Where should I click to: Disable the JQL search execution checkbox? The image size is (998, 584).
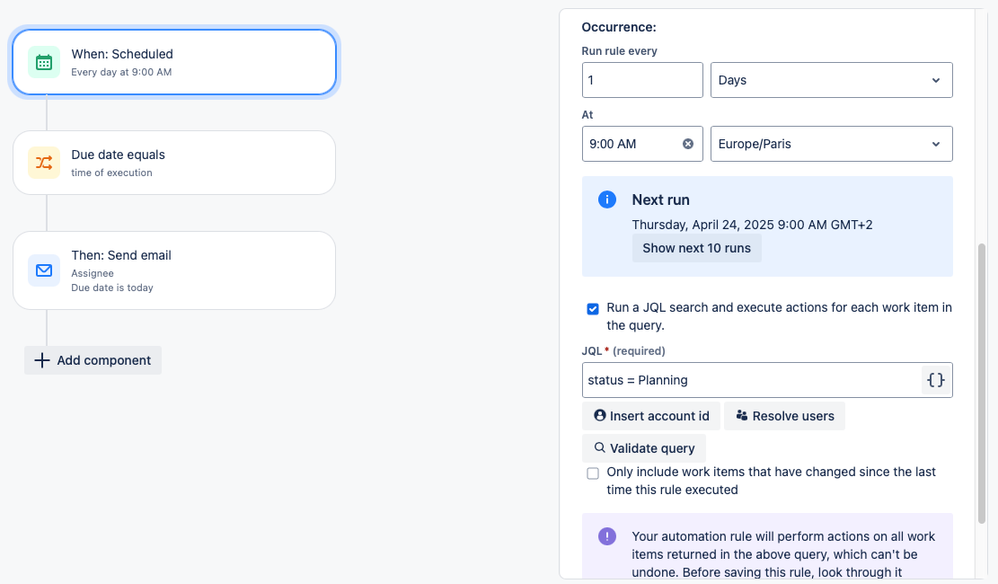593,309
